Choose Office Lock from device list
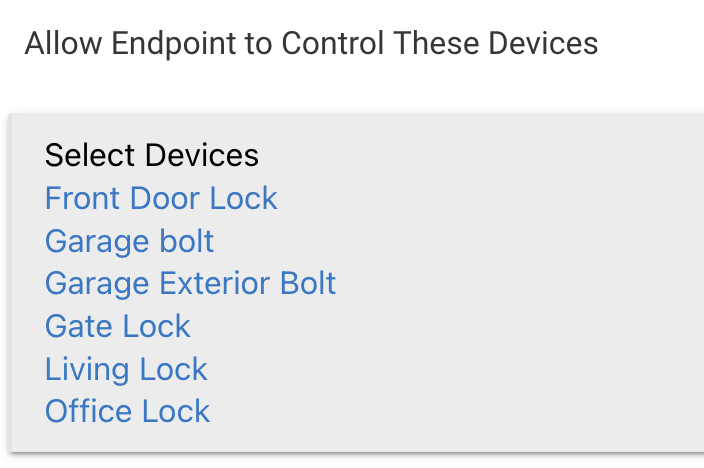This screenshot has width=704, height=468. [127, 411]
